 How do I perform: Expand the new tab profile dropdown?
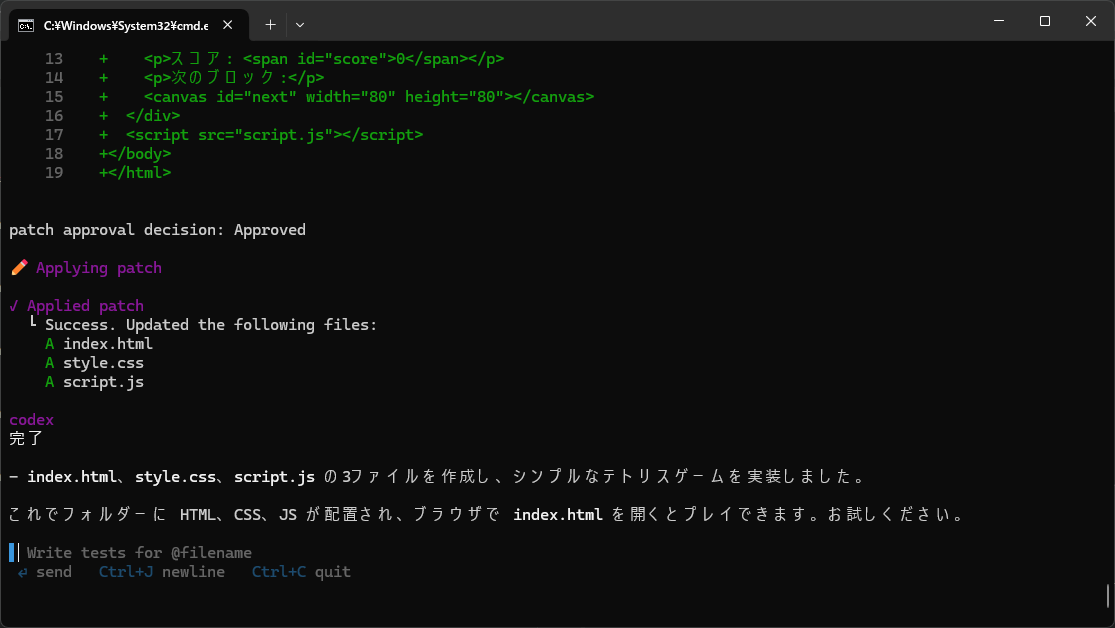300,25
